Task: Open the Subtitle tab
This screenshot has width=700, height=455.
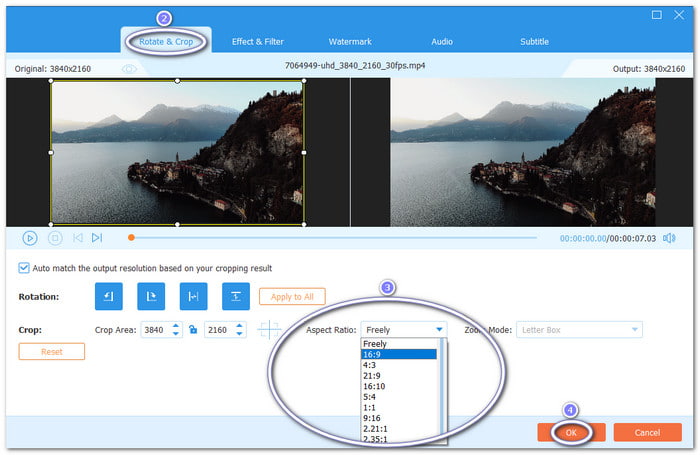Action: [534, 42]
